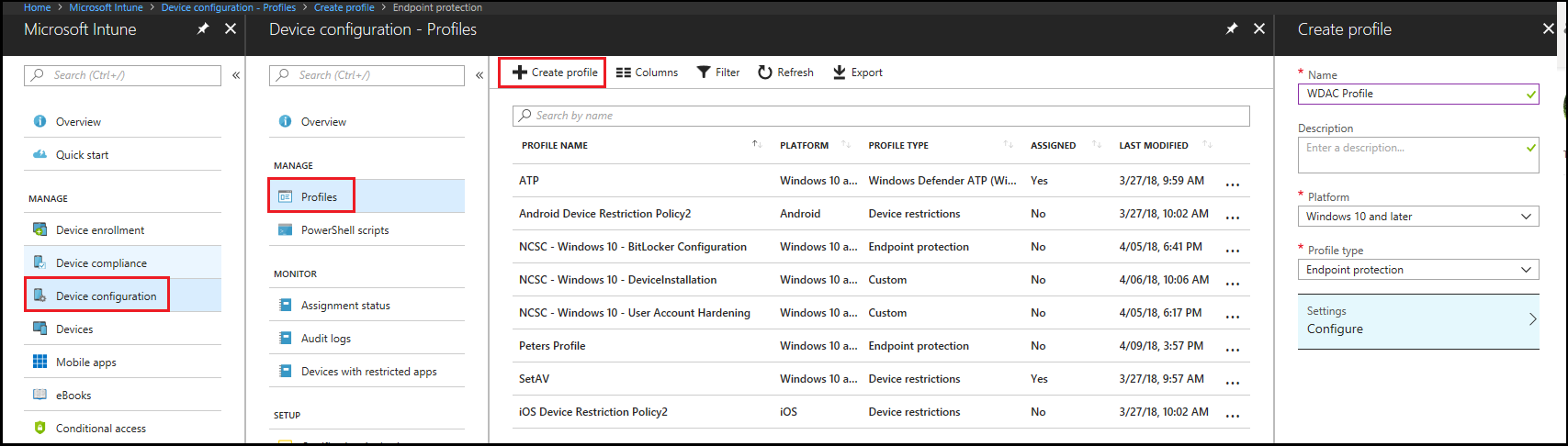
Task: Open more options for ATP profile
Action: pyautogui.click(x=1233, y=183)
